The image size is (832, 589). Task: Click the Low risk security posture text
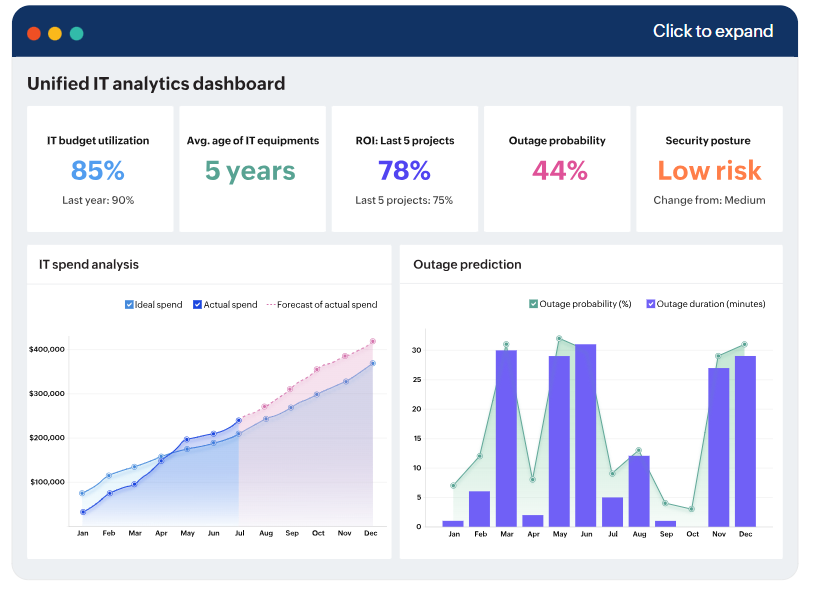coord(709,170)
